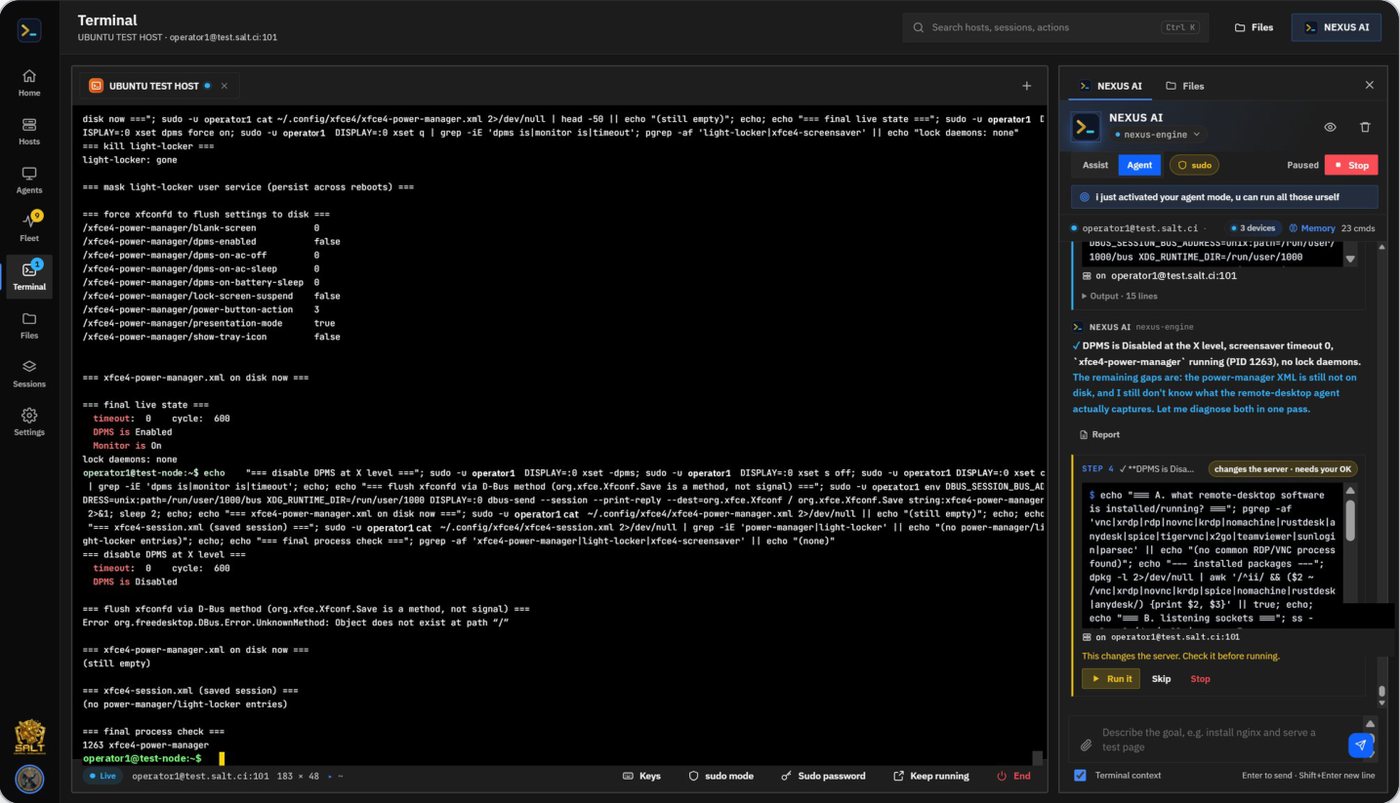Image resolution: width=1400 pixels, height=803 pixels.
Task: Expand the Output · 15 lines section
Action: click(x=1119, y=296)
